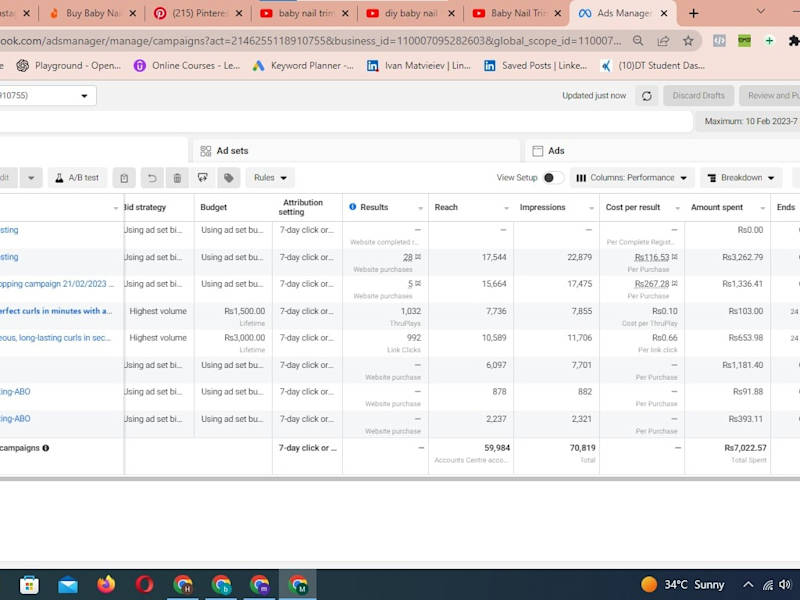The width and height of the screenshot is (800, 600).
Task: Open the Online Courses bookmark
Action: (187, 66)
